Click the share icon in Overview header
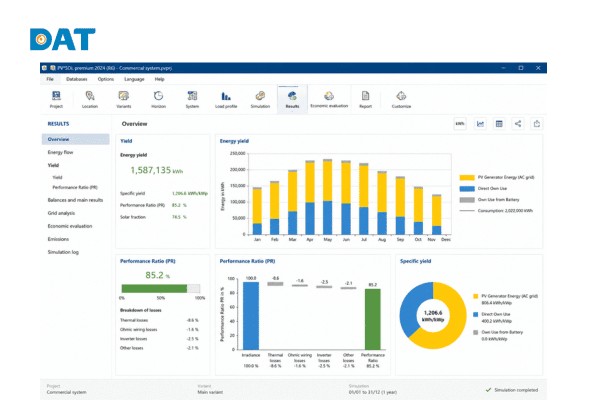This screenshot has width=600, height=400. point(518,124)
